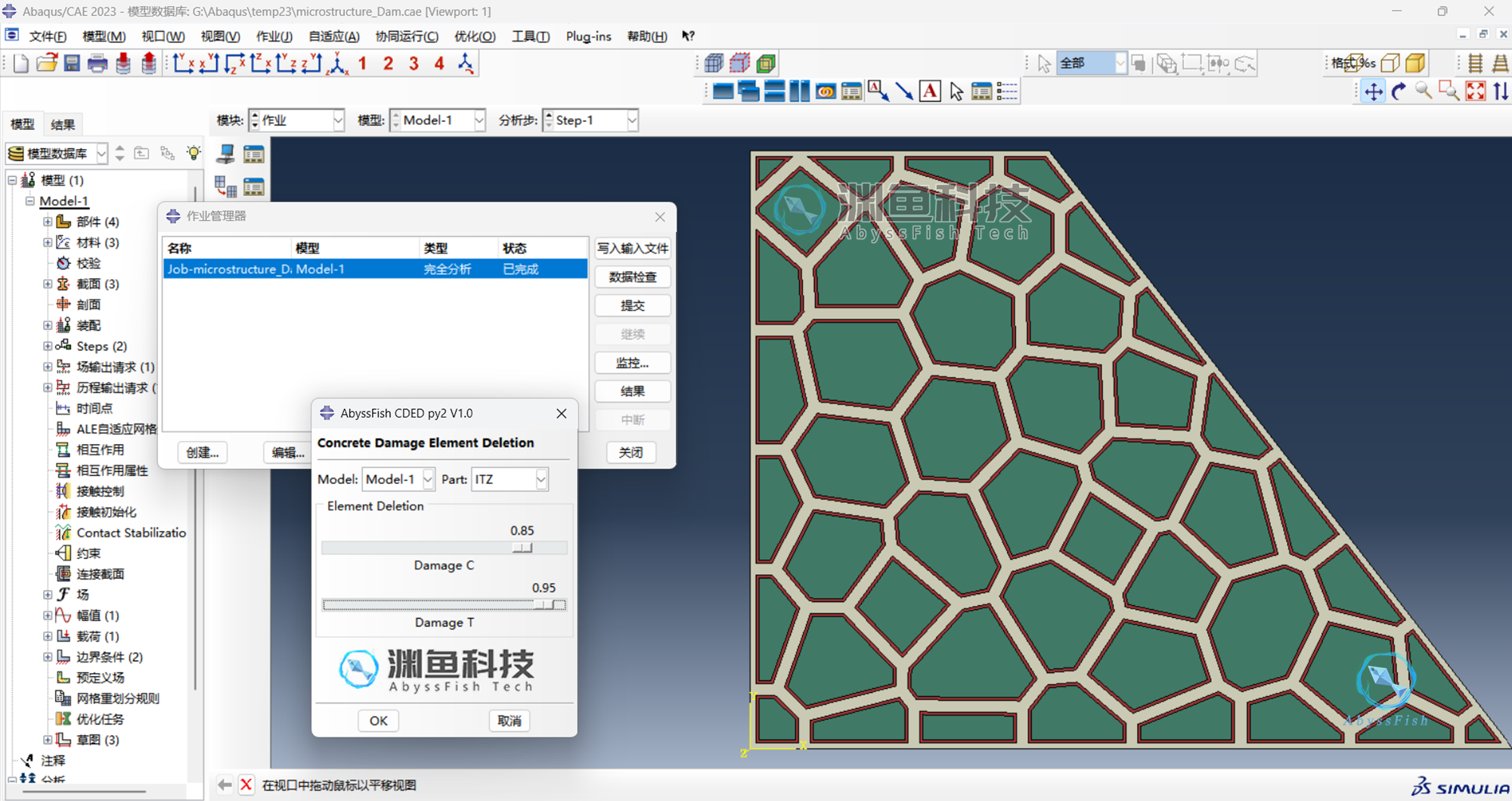
Task: Expand the 部件 (4) tree node
Action: 48,222
